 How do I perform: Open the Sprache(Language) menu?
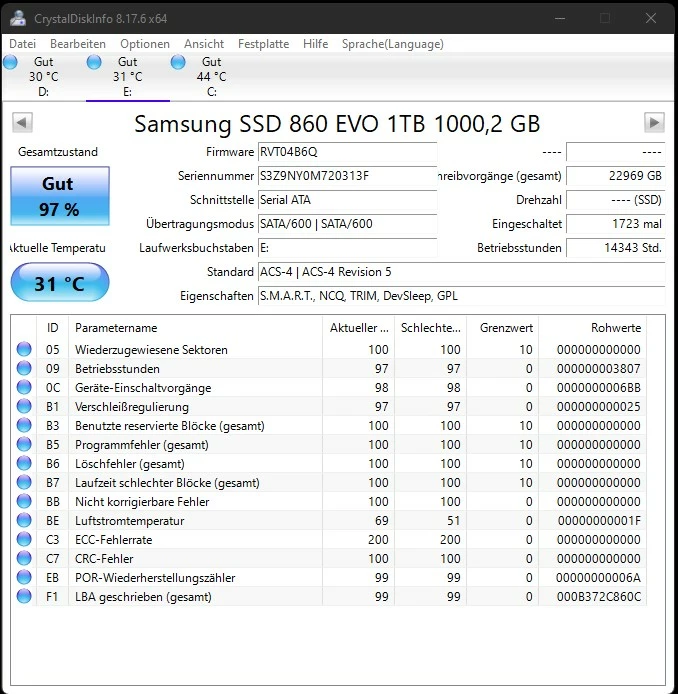pyautogui.click(x=393, y=44)
